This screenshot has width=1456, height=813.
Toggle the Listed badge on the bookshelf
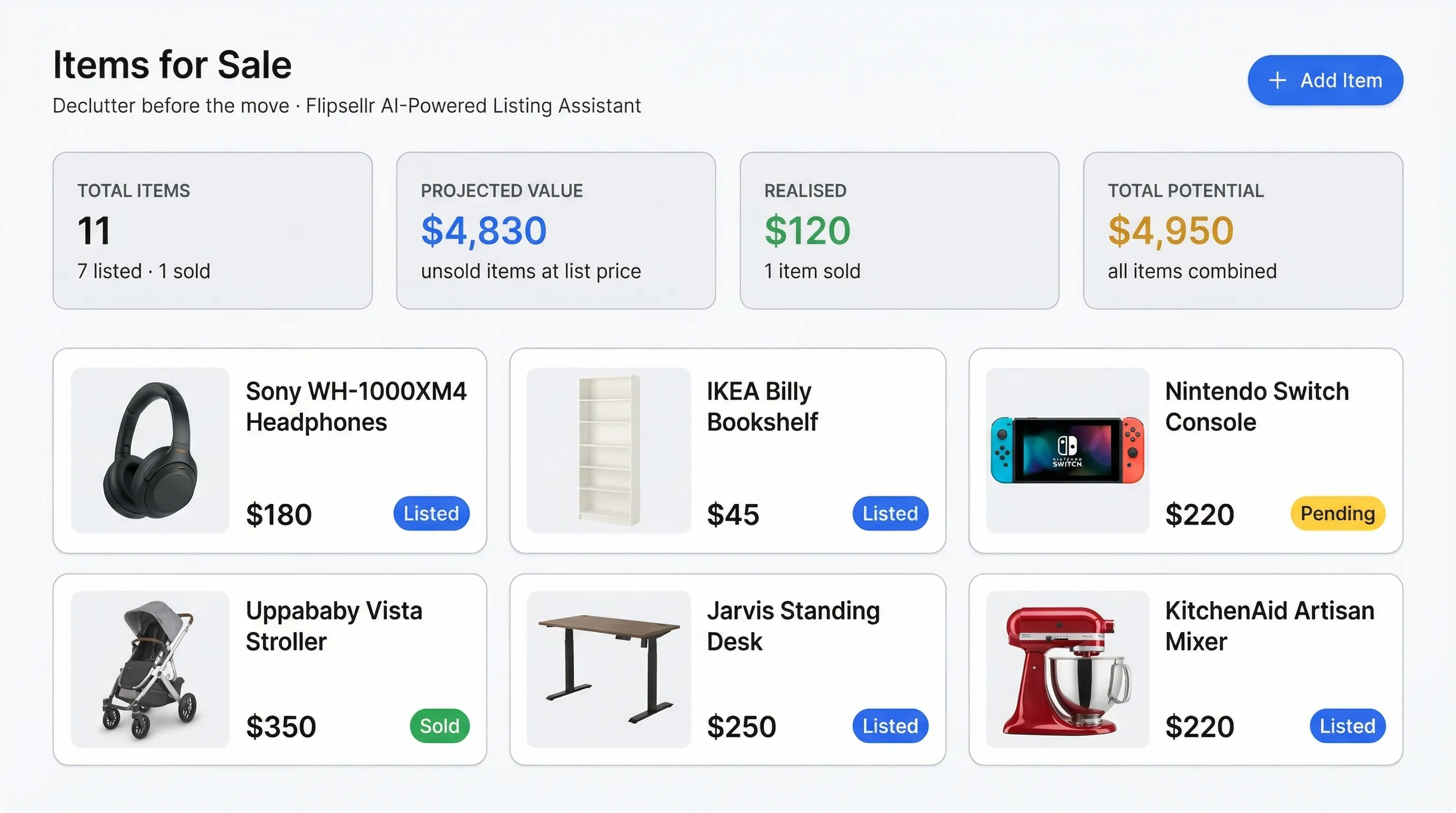coord(890,513)
